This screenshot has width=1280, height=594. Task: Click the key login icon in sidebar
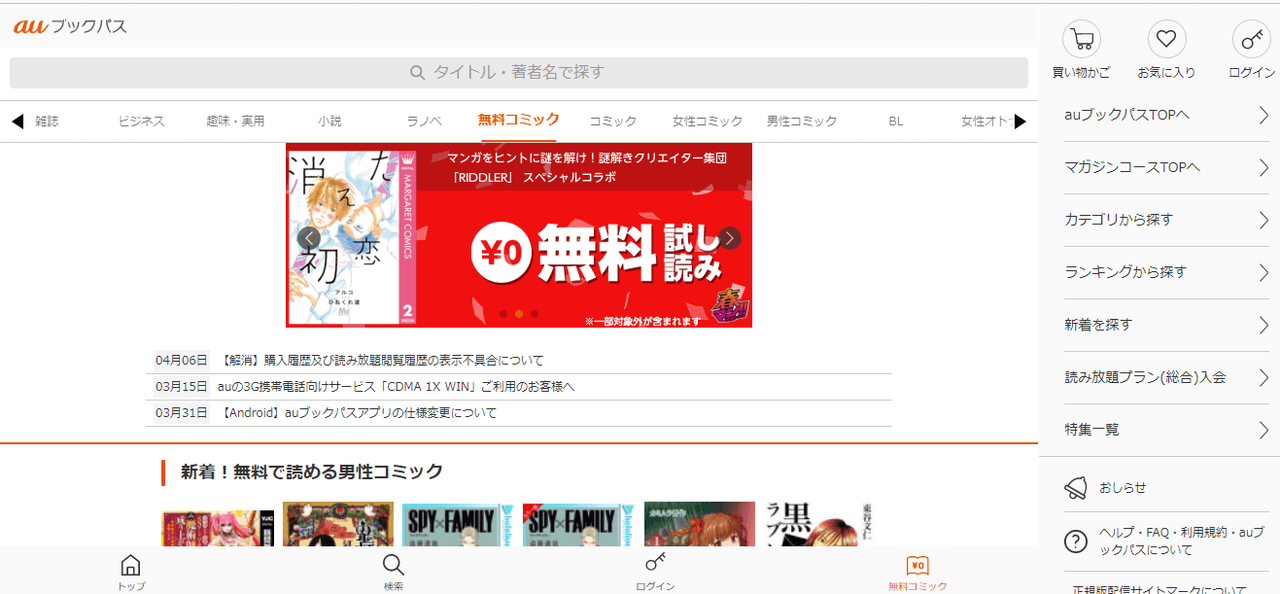click(x=1250, y=40)
